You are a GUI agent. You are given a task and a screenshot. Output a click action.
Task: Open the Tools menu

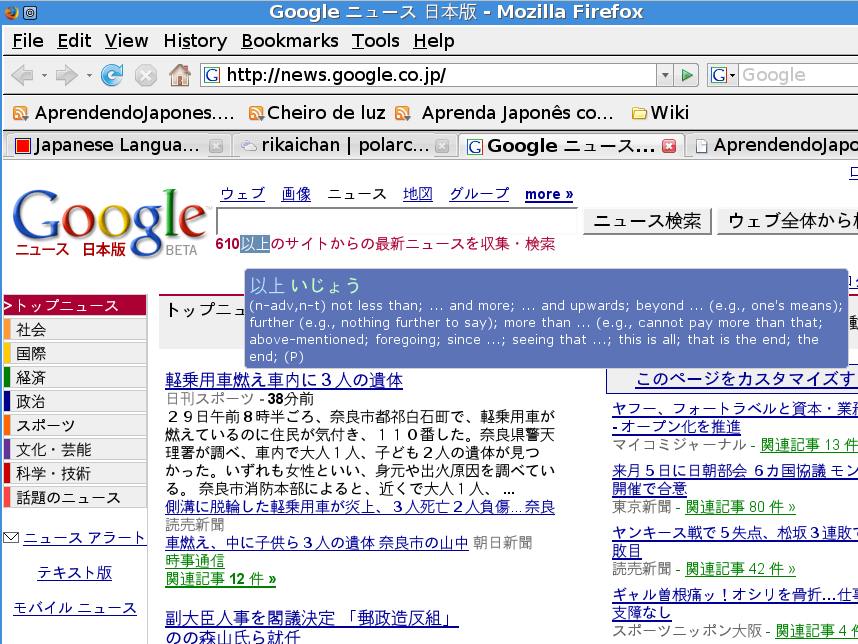(375, 41)
